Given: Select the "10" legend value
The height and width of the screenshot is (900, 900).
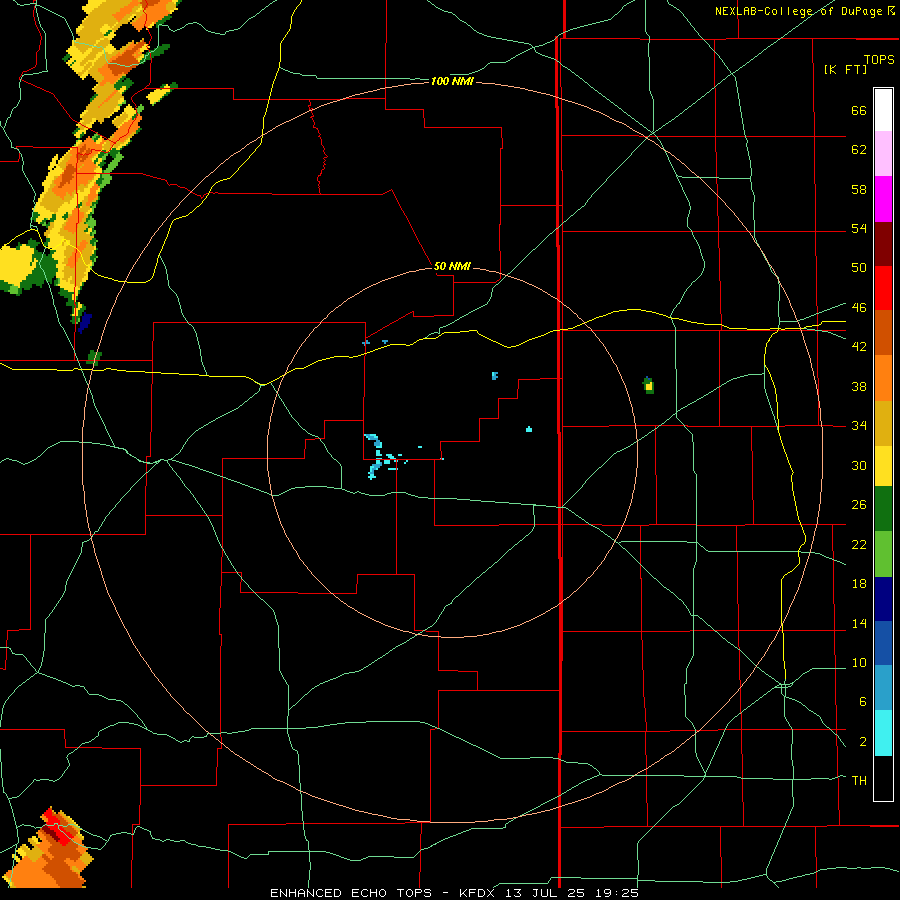Looking at the screenshot, I should click(859, 662).
